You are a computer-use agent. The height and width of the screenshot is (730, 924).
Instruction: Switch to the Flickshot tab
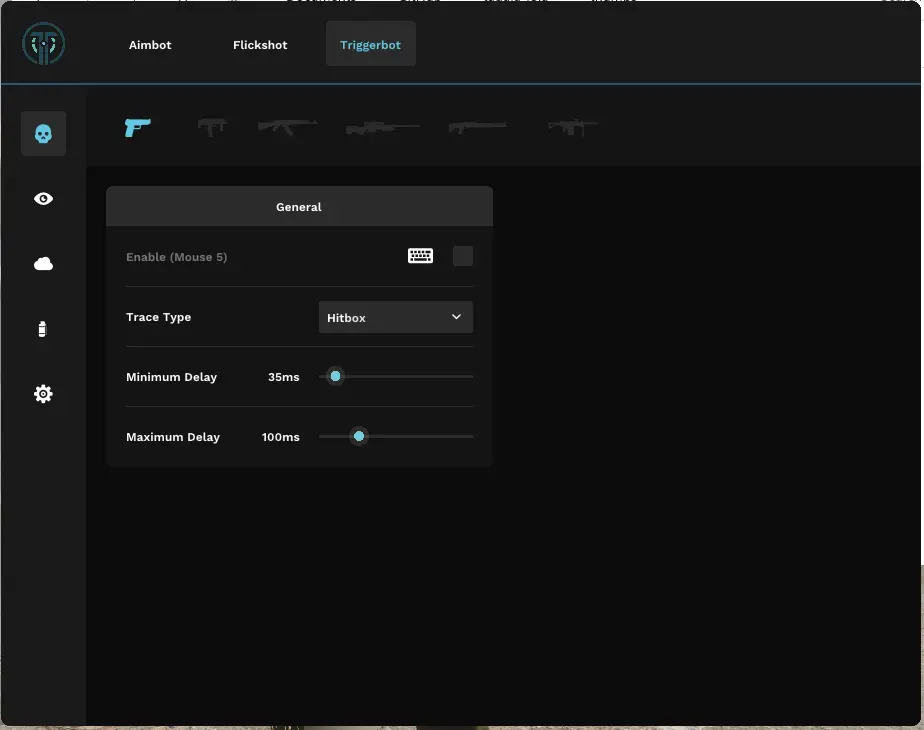pyautogui.click(x=260, y=45)
